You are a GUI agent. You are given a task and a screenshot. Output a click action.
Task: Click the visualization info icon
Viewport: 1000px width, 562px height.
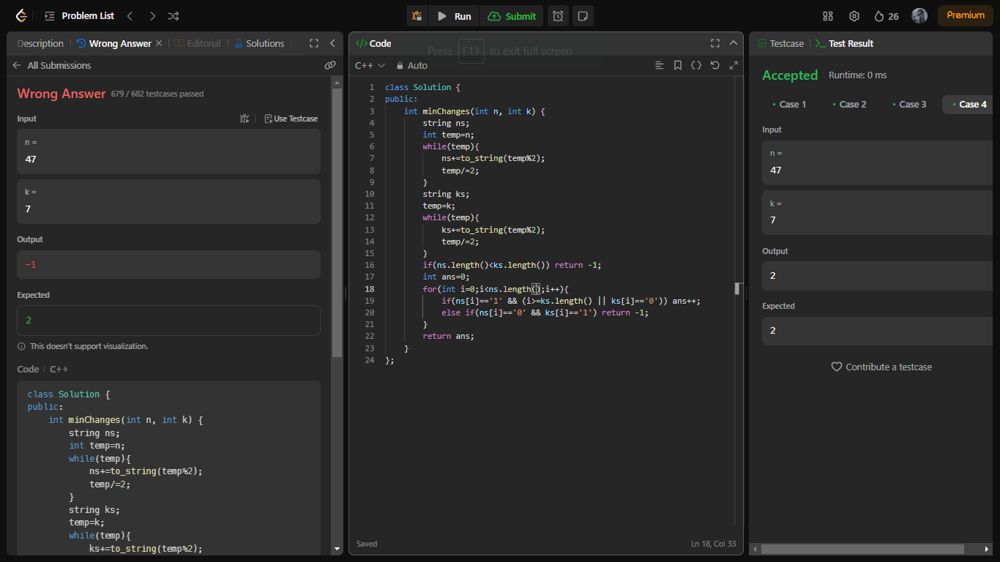[x=21, y=346]
